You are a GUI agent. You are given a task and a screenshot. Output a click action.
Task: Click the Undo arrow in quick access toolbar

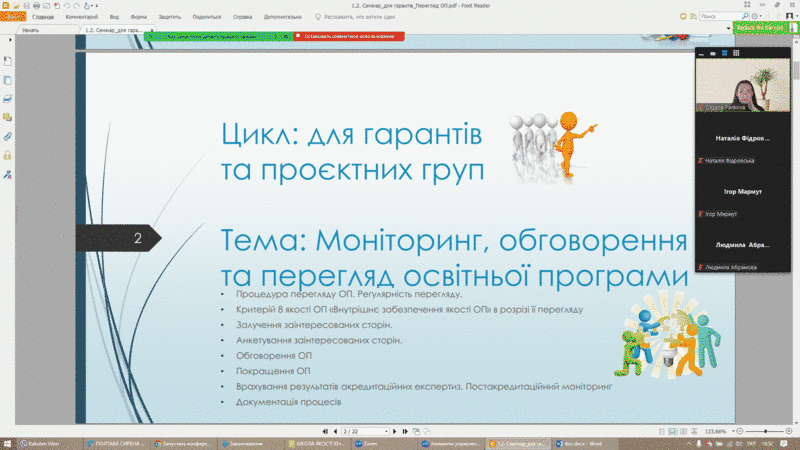click(66, 6)
